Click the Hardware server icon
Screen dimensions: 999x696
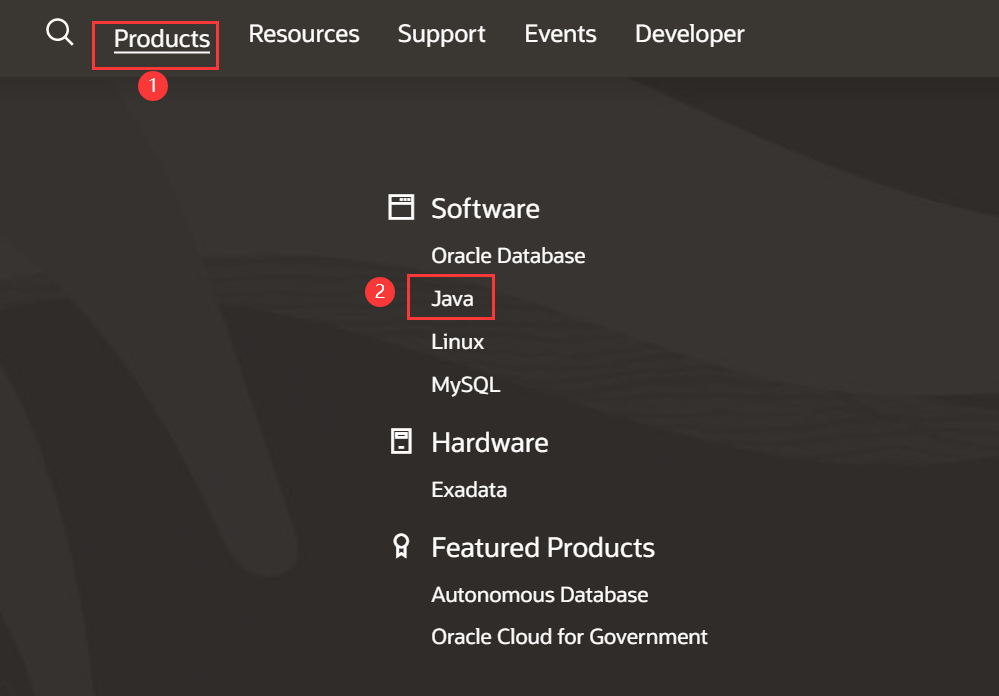pyautogui.click(x=401, y=442)
